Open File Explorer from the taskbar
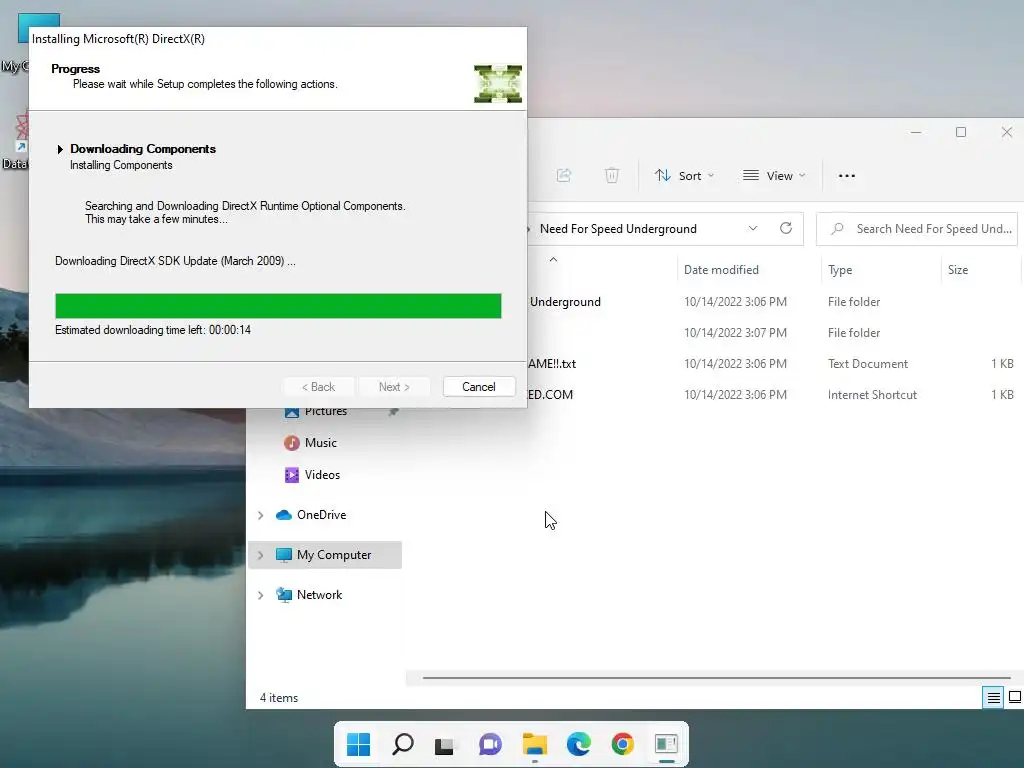Image resolution: width=1024 pixels, height=768 pixels. coord(535,744)
